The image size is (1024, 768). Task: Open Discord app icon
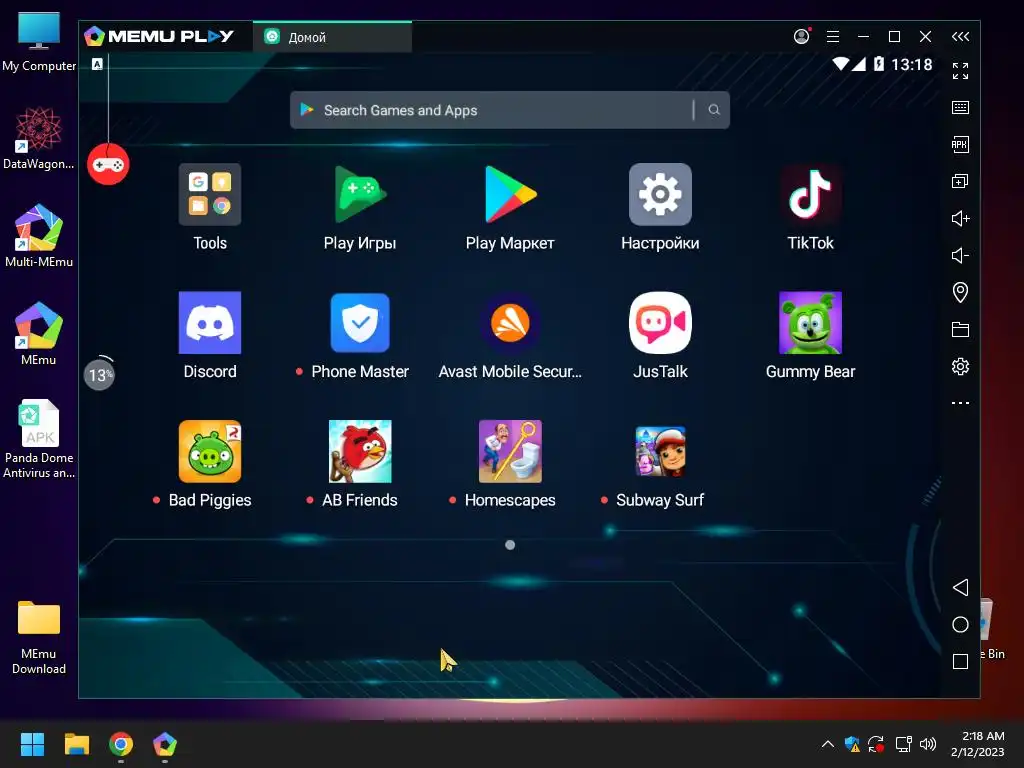[x=210, y=323]
